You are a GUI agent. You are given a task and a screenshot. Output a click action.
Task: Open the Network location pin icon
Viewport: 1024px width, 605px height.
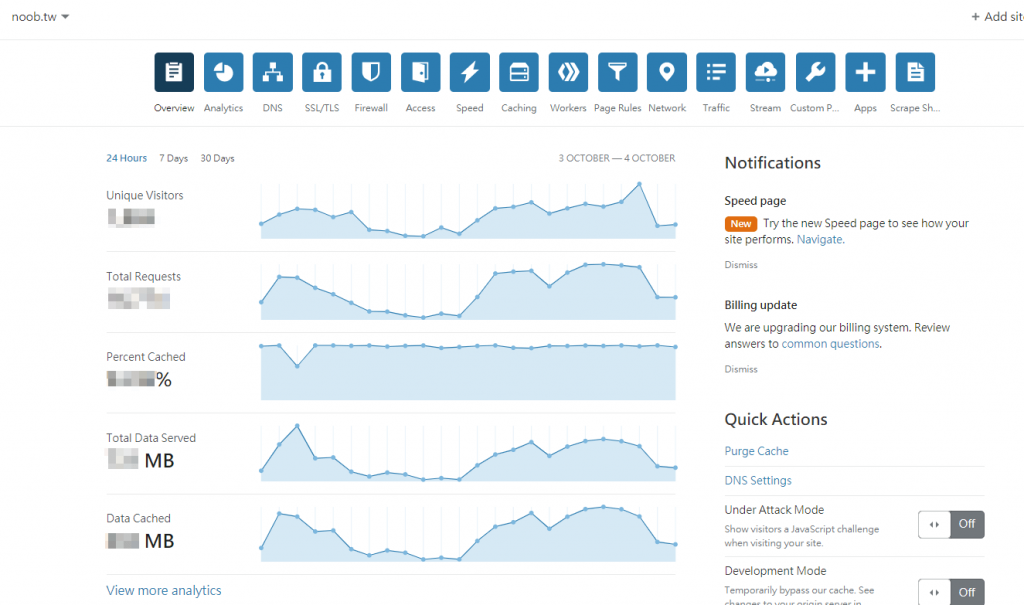(x=667, y=72)
